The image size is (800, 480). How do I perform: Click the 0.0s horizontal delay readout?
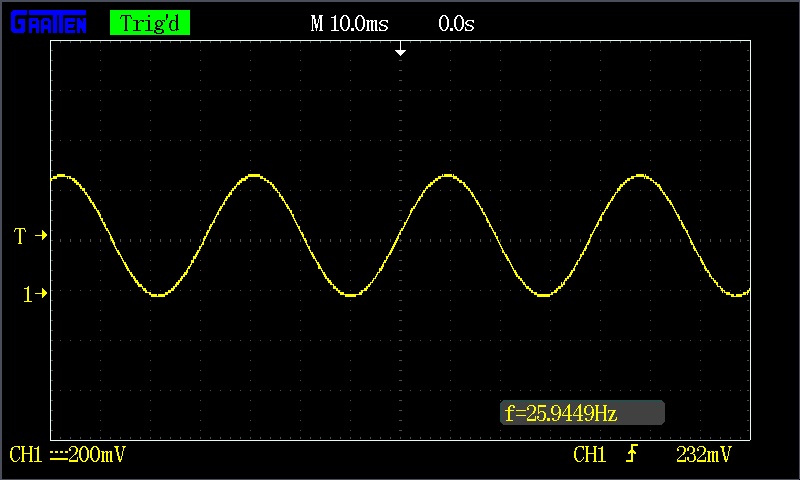(456, 23)
